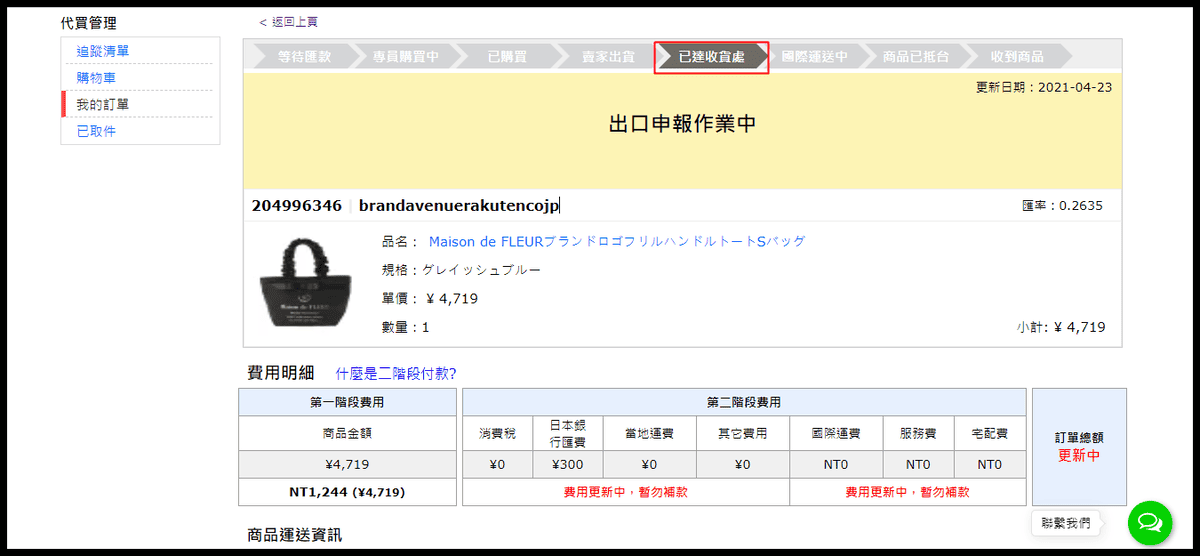
Task: Select the 國際運送中 progress step
Action: pos(814,57)
